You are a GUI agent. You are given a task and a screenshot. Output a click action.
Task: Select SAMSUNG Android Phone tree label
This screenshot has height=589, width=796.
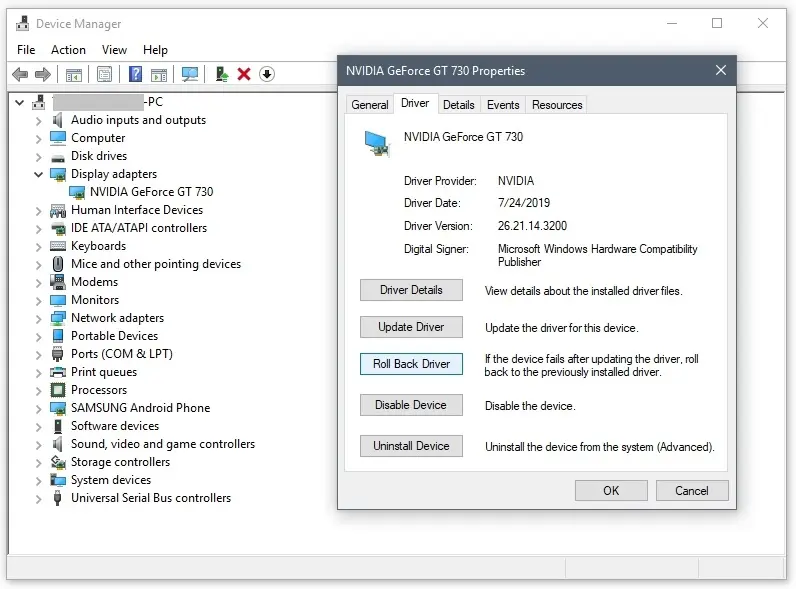tap(140, 408)
